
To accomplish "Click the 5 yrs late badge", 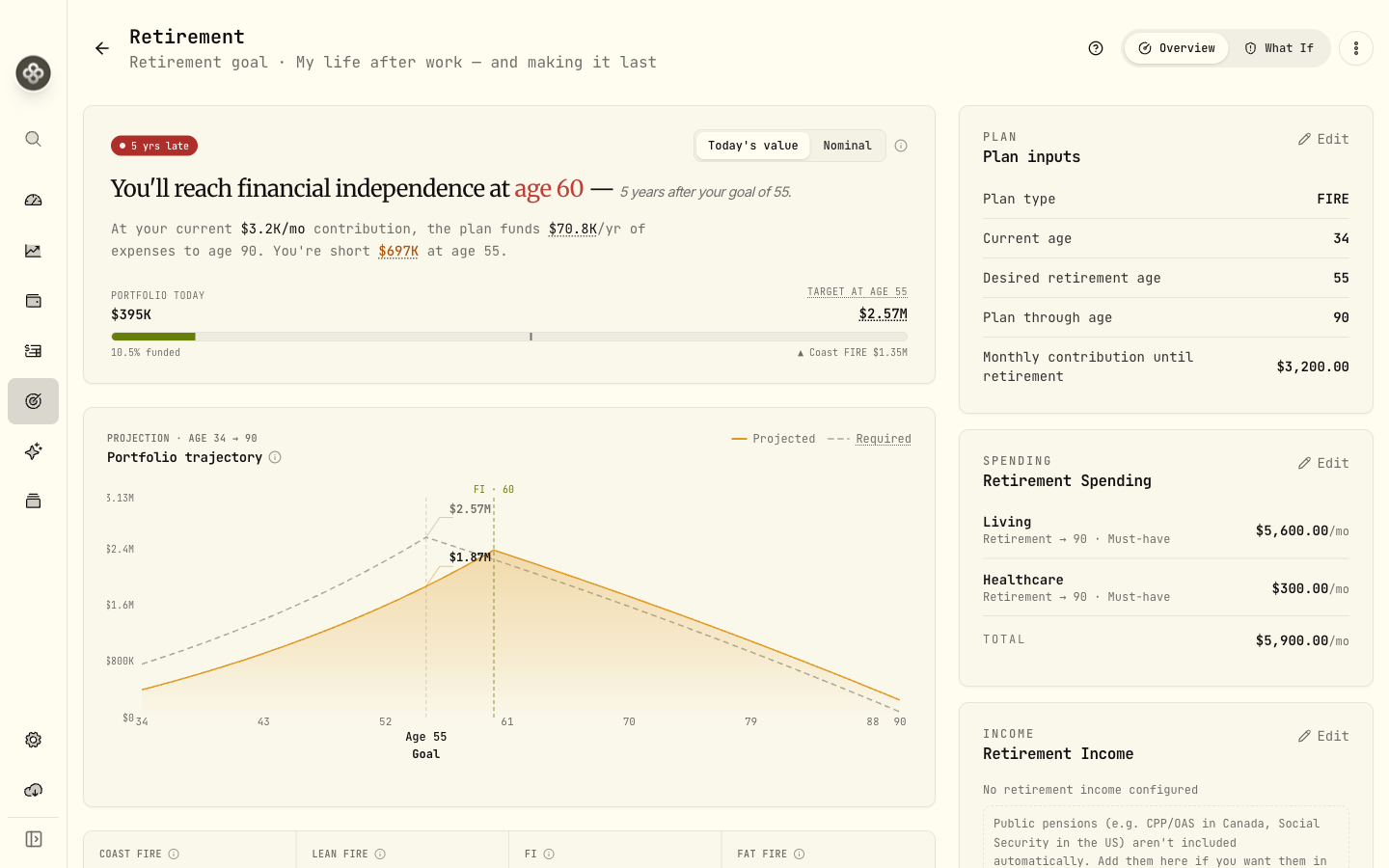I will pyautogui.click(x=154, y=146).
